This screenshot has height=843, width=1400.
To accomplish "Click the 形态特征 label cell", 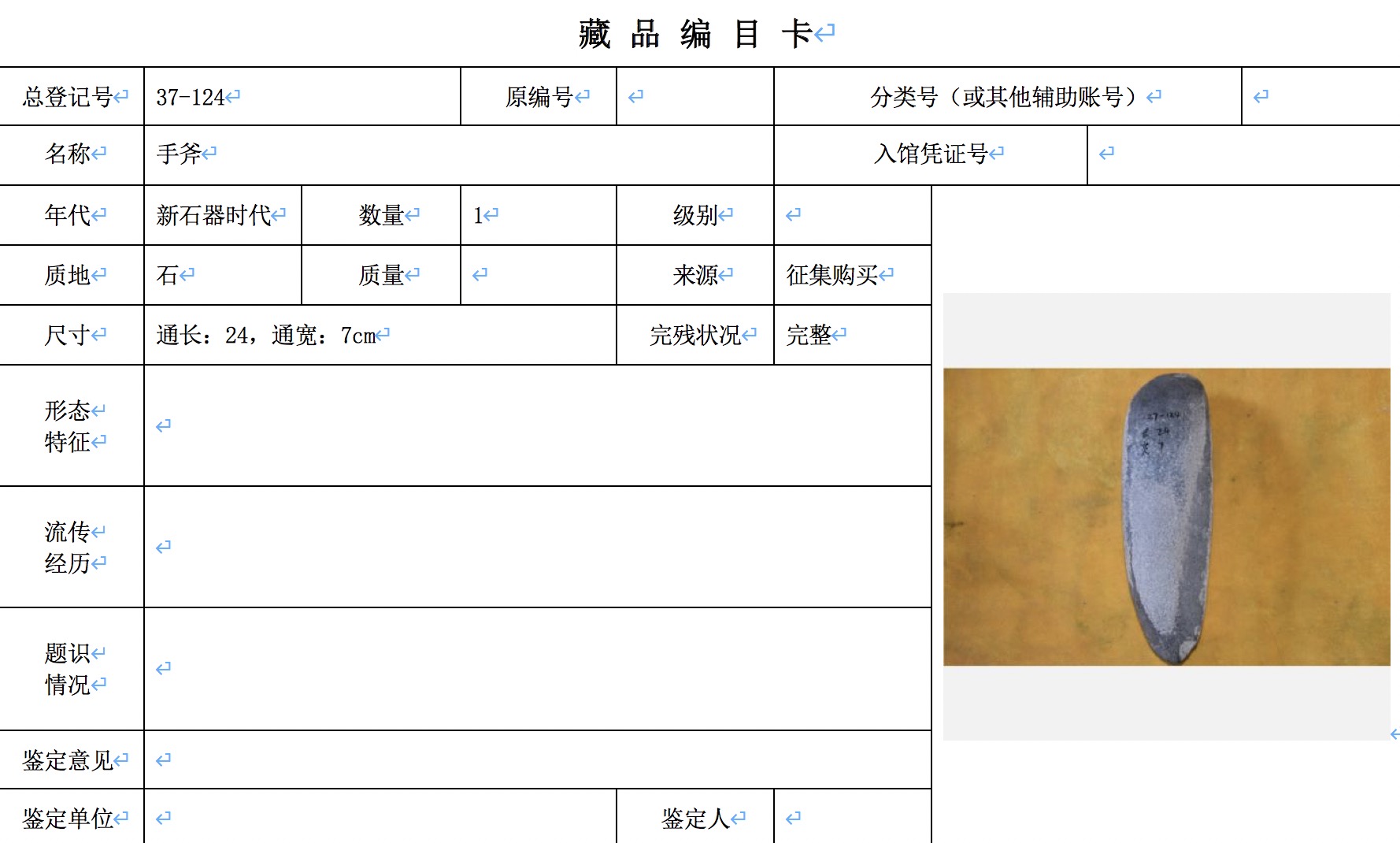I will pyautogui.click(x=72, y=425).
